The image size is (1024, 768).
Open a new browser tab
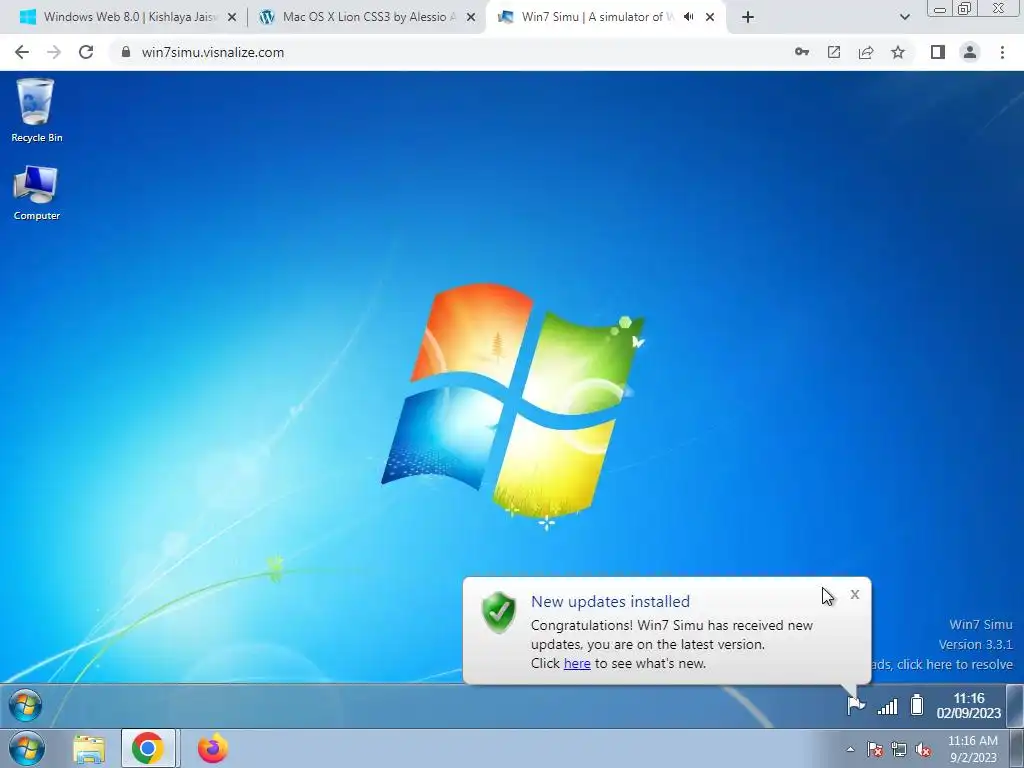pyautogui.click(x=748, y=17)
